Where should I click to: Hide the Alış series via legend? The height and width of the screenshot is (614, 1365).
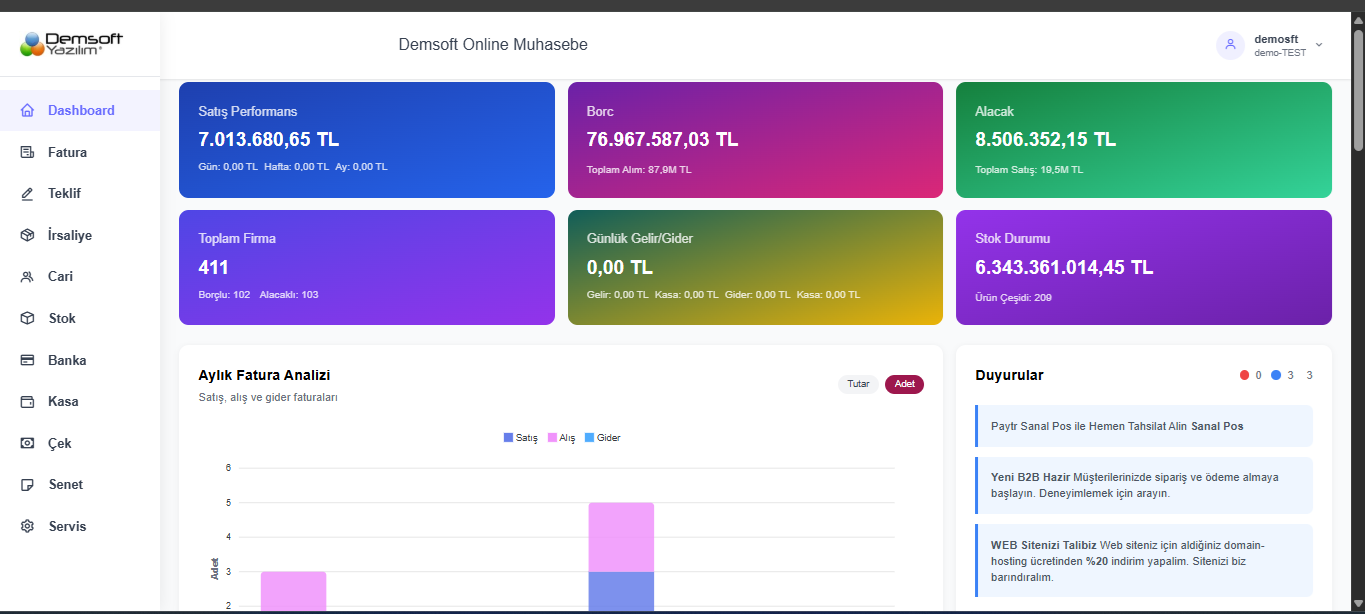point(562,438)
